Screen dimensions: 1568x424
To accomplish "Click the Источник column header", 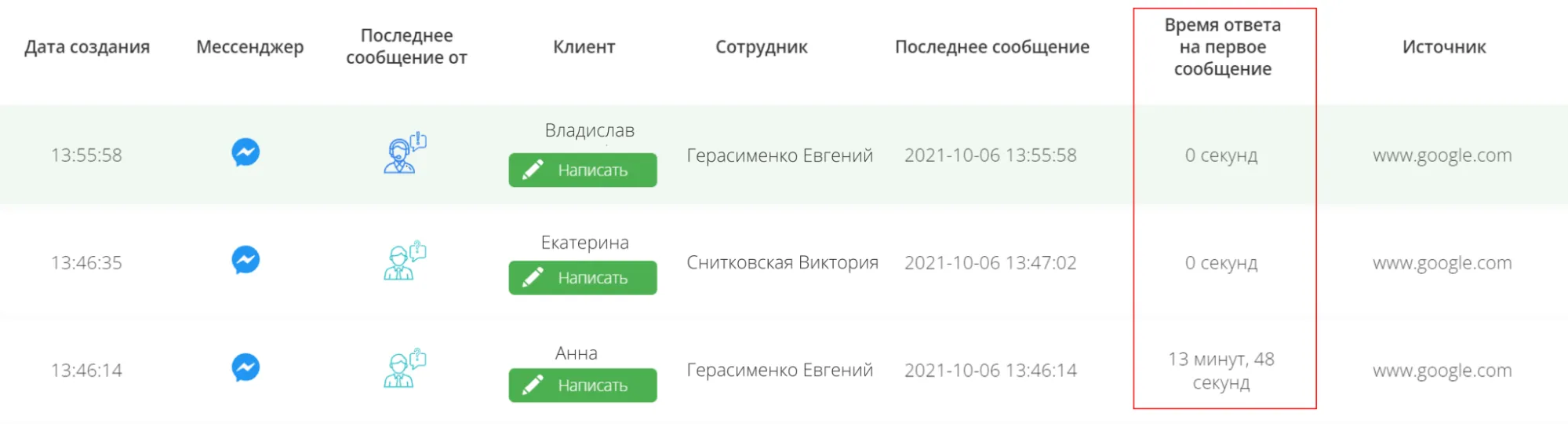I will coord(1443,47).
